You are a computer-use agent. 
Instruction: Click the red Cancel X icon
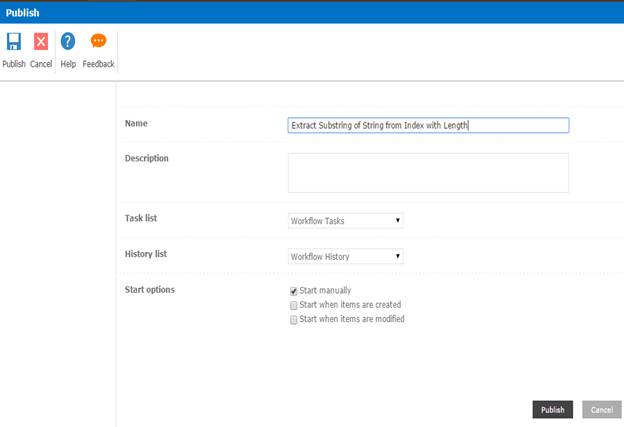(41, 42)
